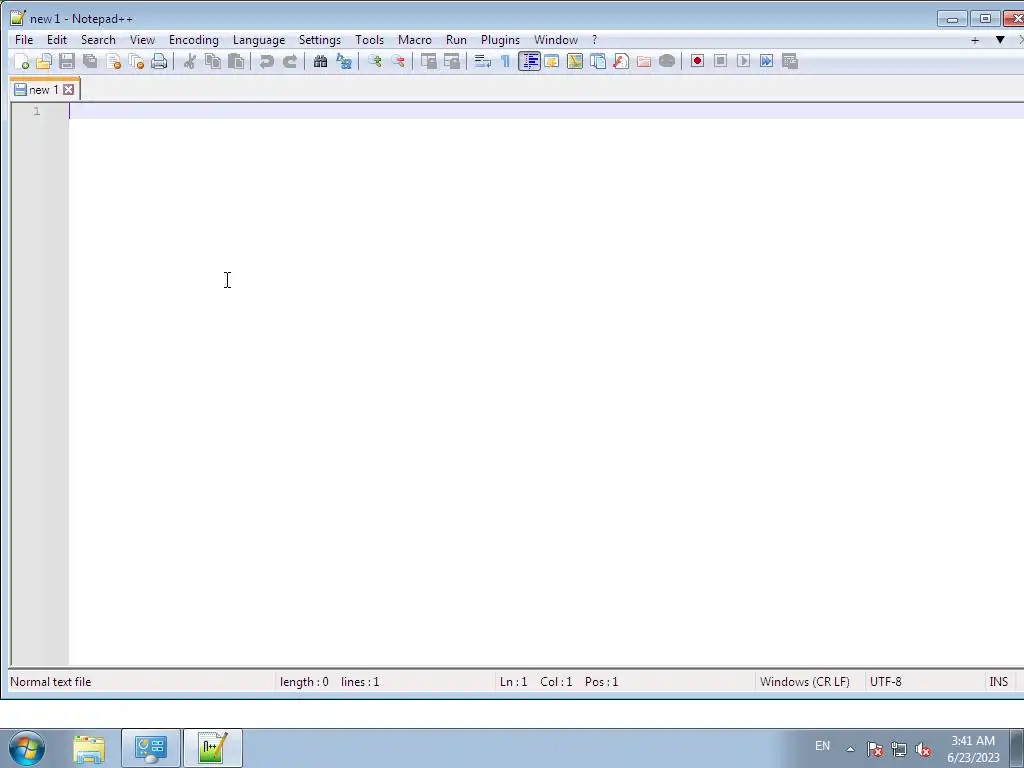Open the Language menu

tap(259, 40)
